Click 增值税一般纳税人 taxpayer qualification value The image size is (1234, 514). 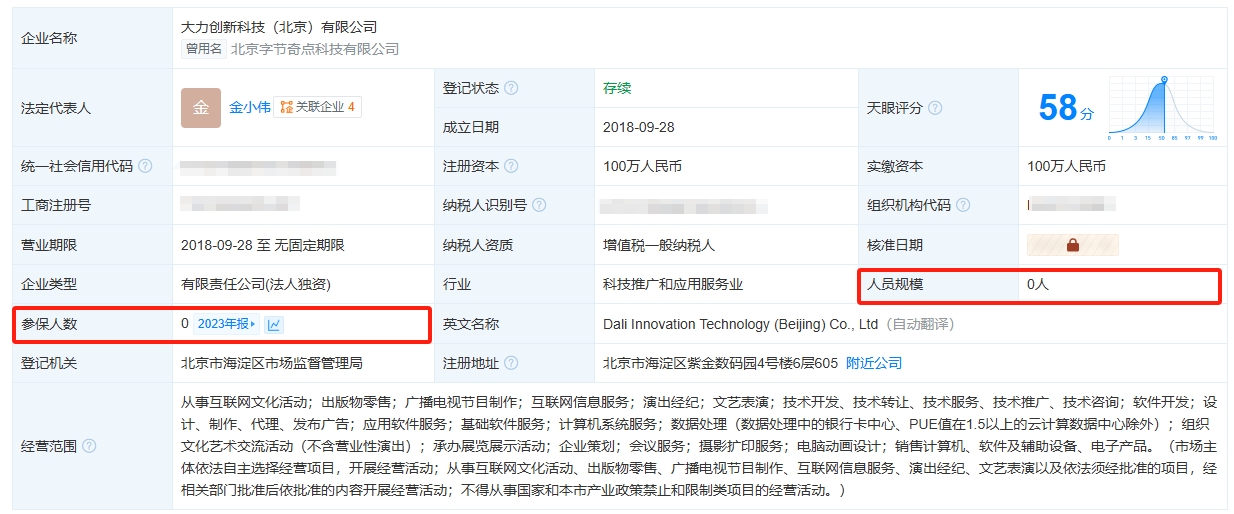coord(659,245)
